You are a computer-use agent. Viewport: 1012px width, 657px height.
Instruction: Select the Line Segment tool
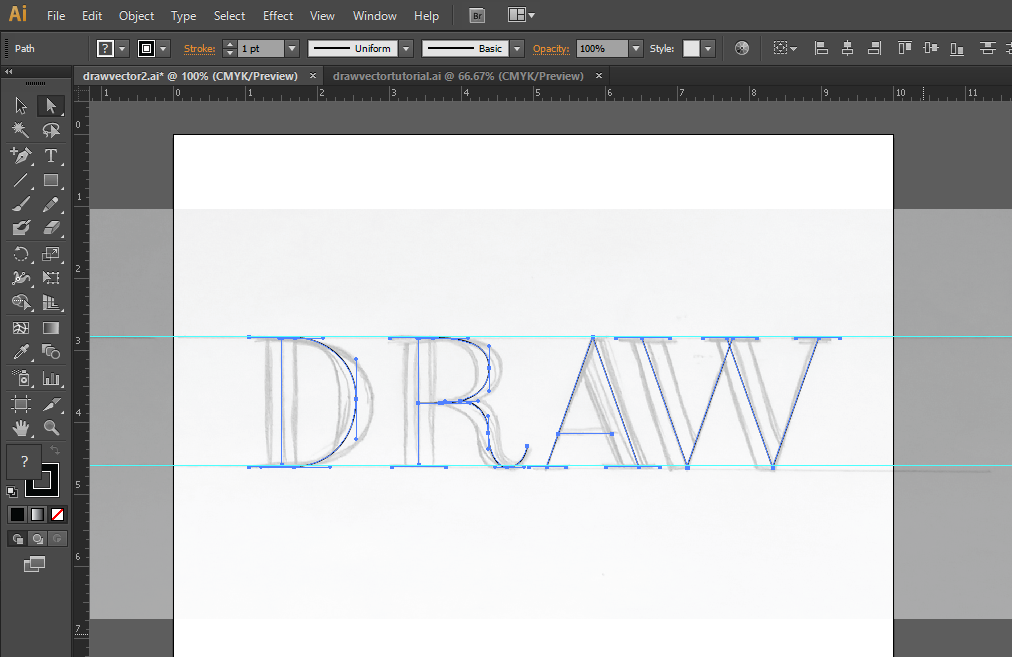[21, 180]
